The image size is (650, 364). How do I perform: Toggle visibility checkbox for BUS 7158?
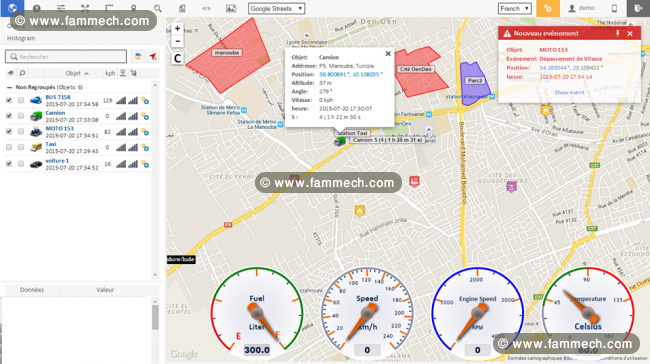[x=9, y=100]
